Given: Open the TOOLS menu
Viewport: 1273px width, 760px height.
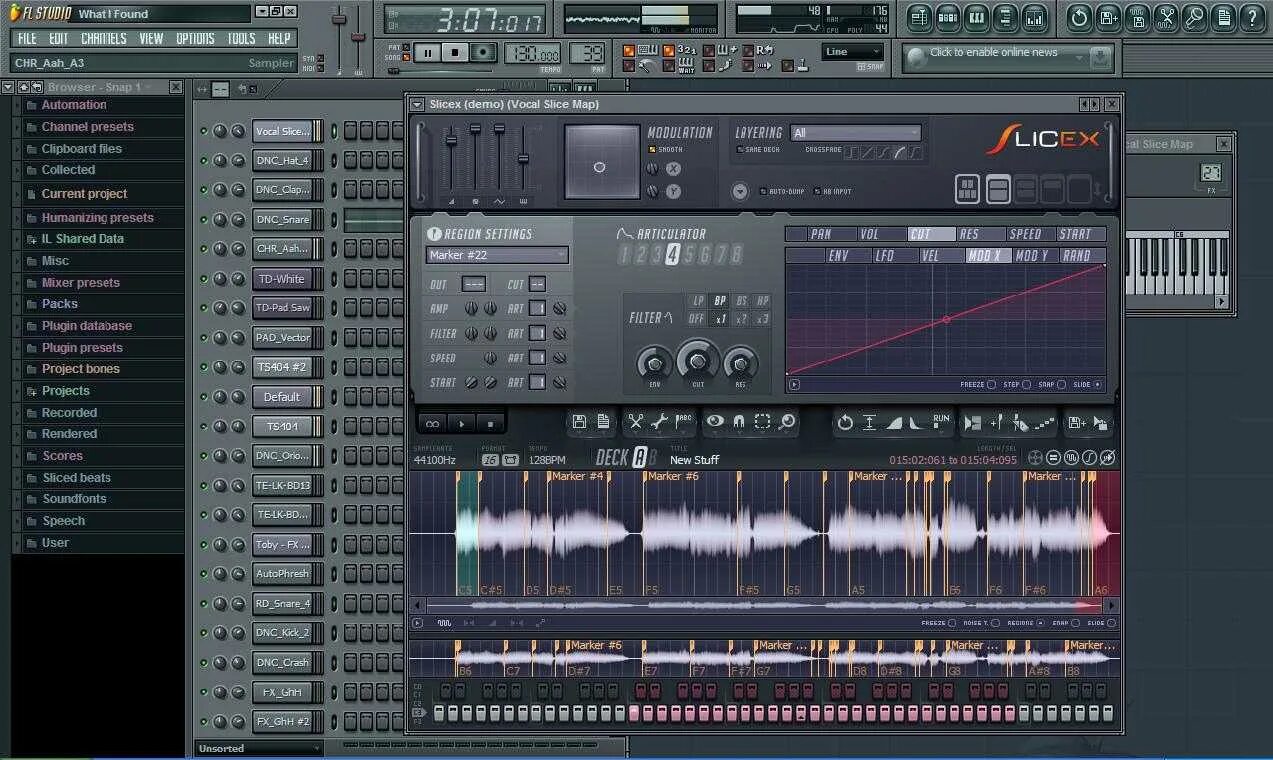Looking at the screenshot, I should (x=241, y=38).
